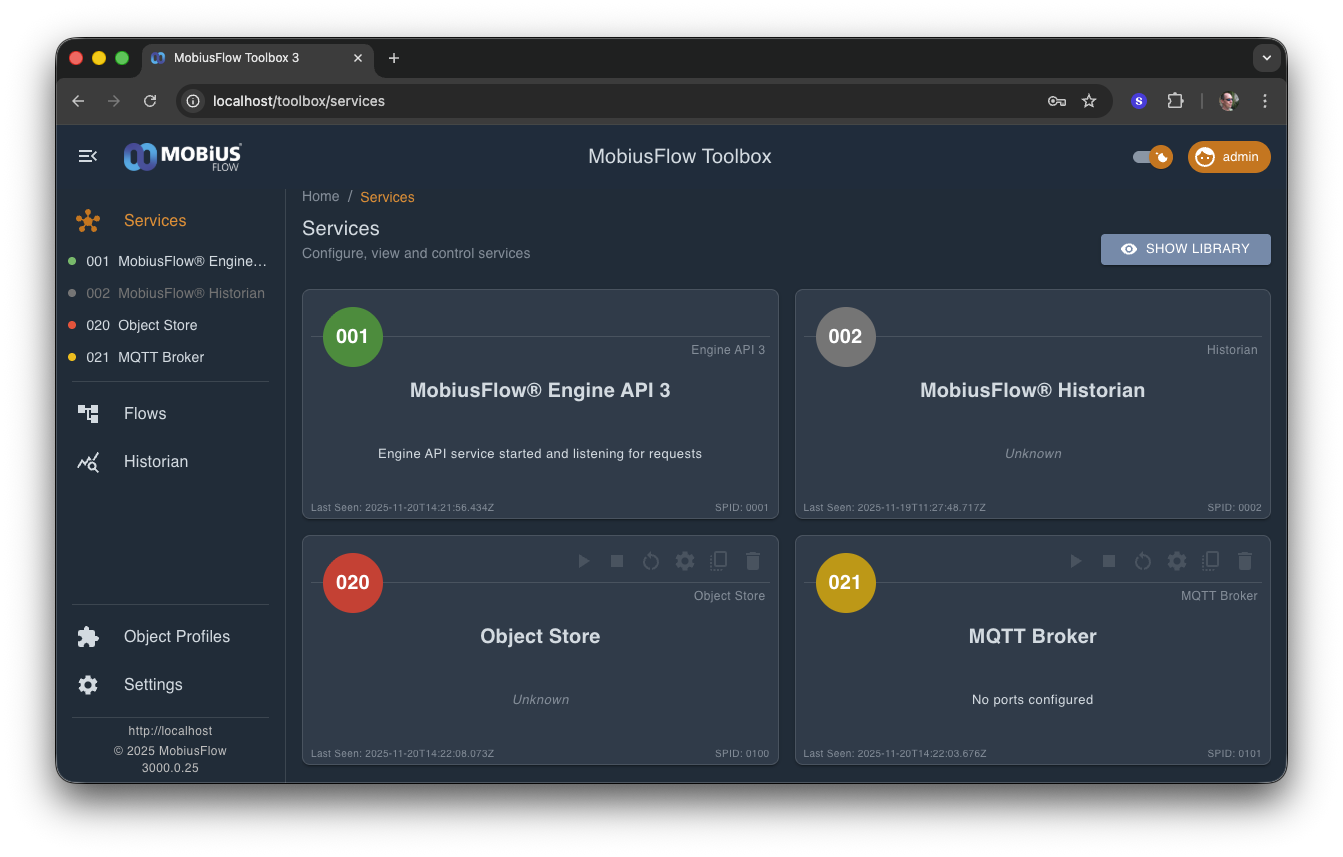The height and width of the screenshot is (857, 1343).
Task: Start the Object Store service
Action: pyautogui.click(x=584, y=561)
